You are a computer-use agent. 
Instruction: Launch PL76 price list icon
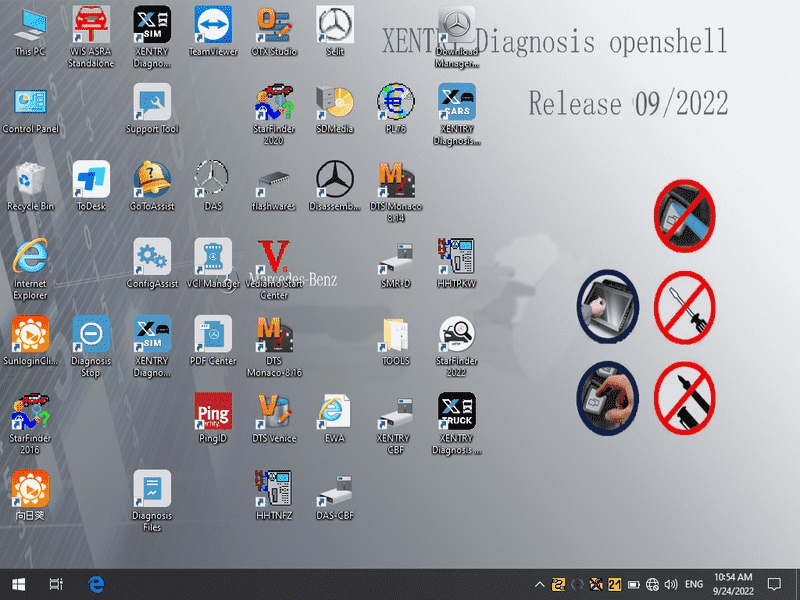(x=396, y=109)
